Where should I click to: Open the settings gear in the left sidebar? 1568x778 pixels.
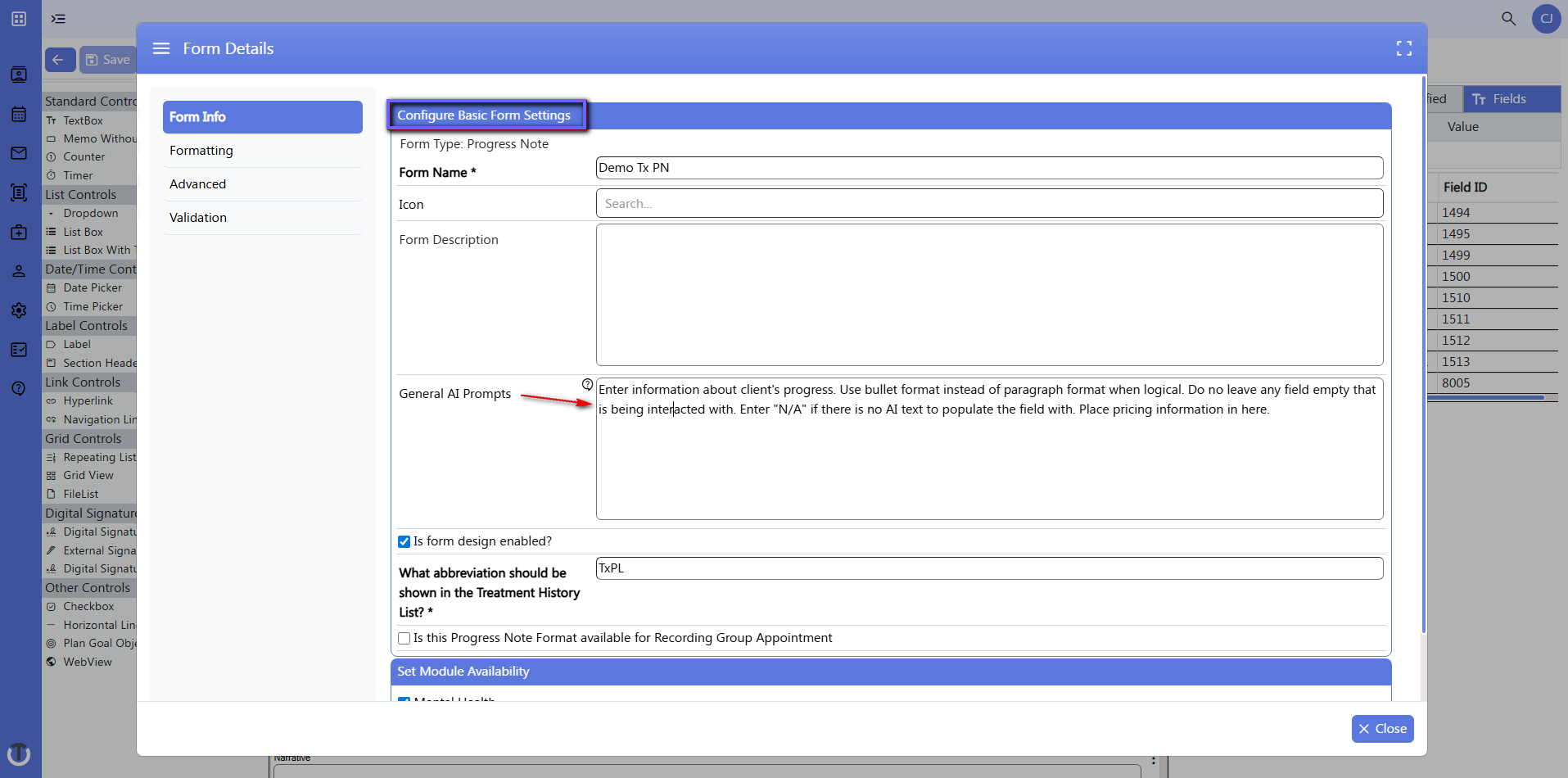18,310
